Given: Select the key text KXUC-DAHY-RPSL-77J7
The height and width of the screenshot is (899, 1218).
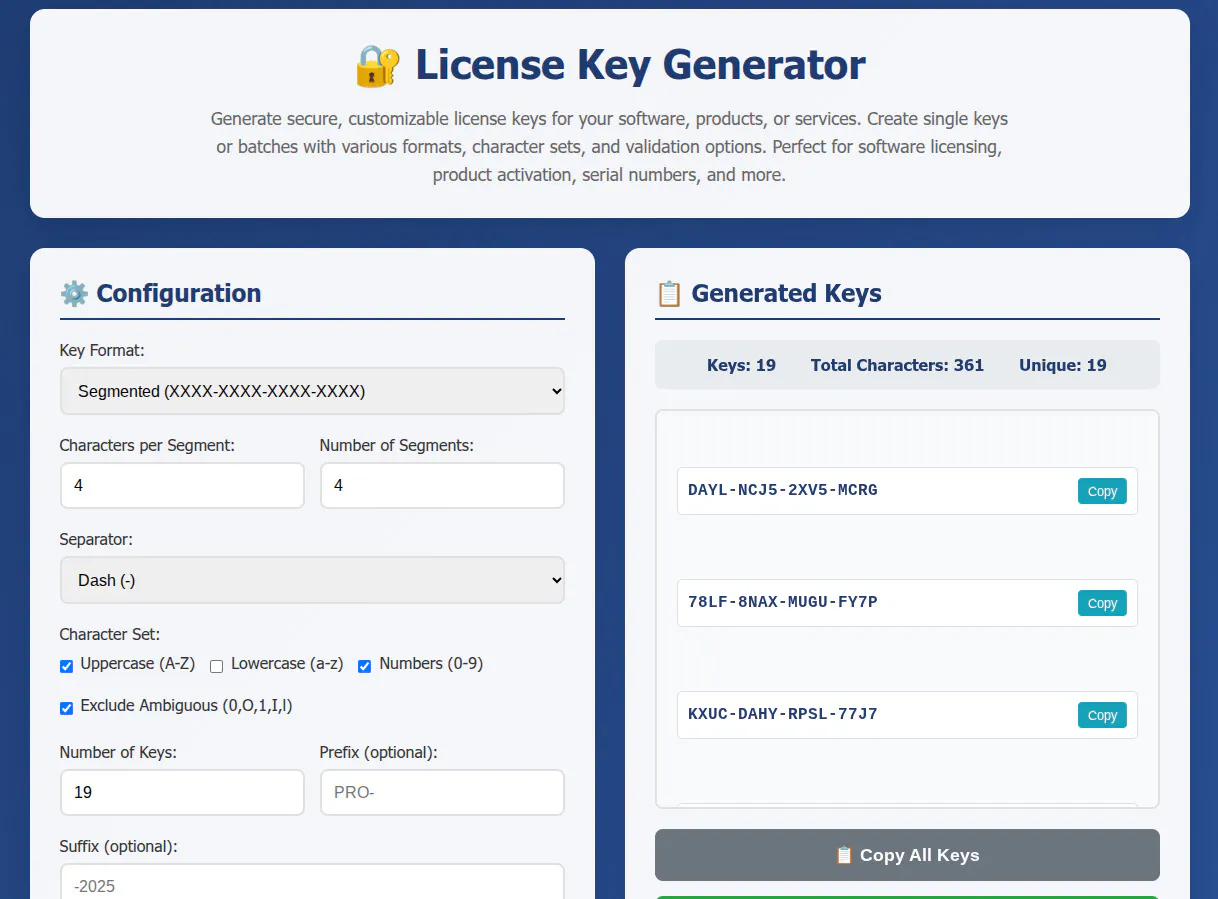Looking at the screenshot, I should point(783,715).
